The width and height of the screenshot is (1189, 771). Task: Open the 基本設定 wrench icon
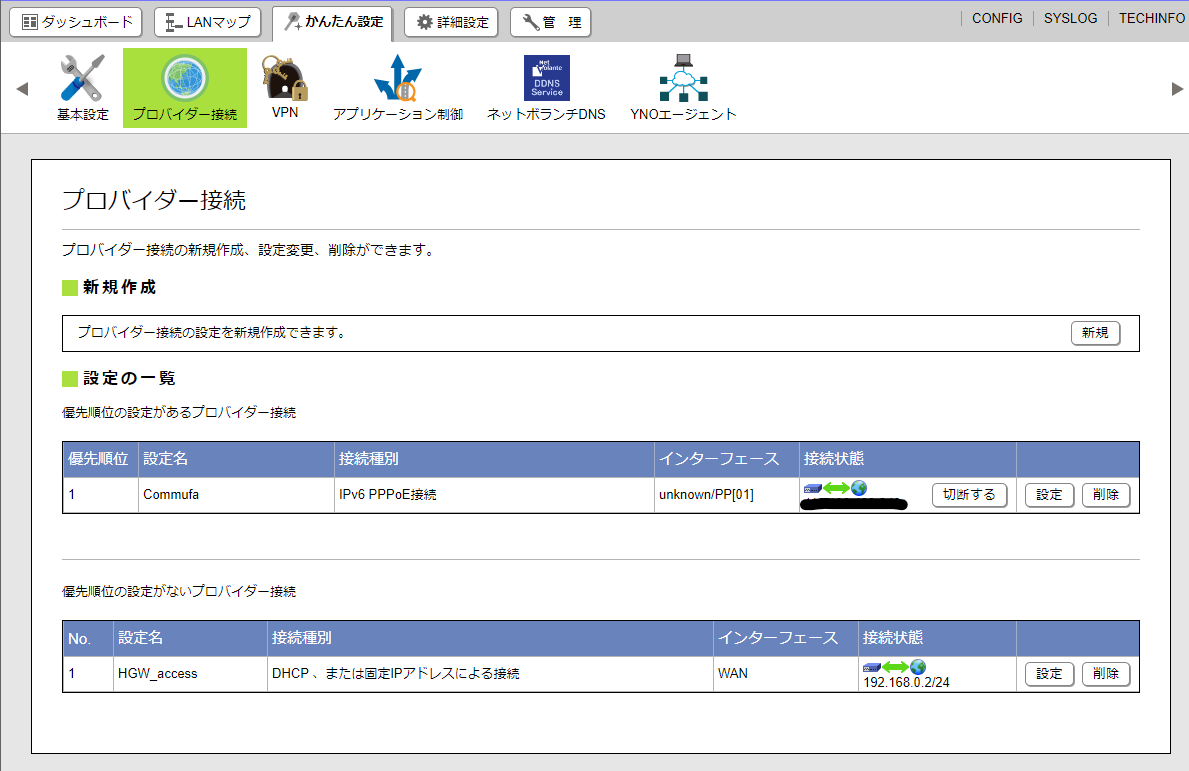[83, 88]
